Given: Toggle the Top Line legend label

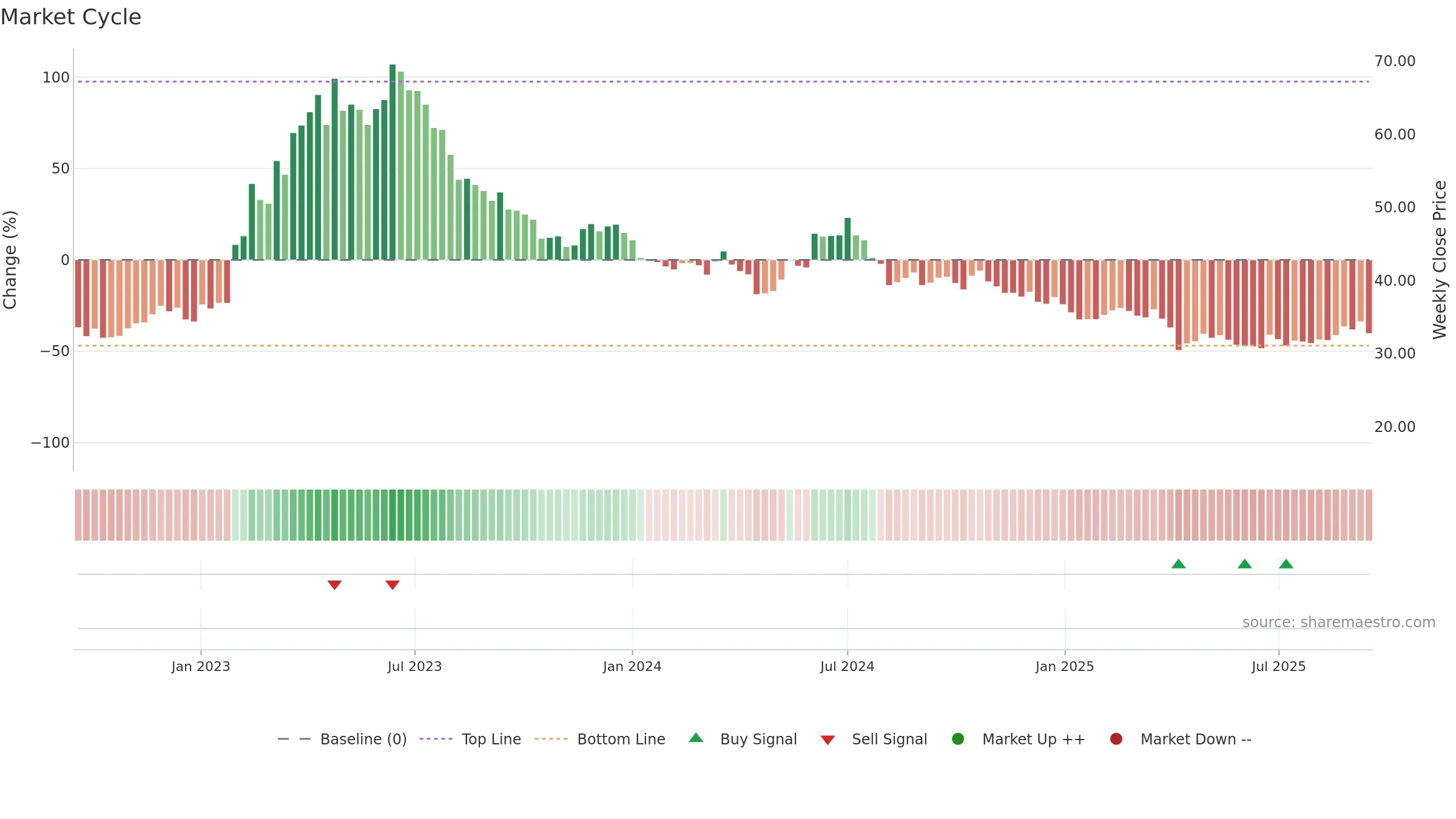Looking at the screenshot, I should coord(491,740).
